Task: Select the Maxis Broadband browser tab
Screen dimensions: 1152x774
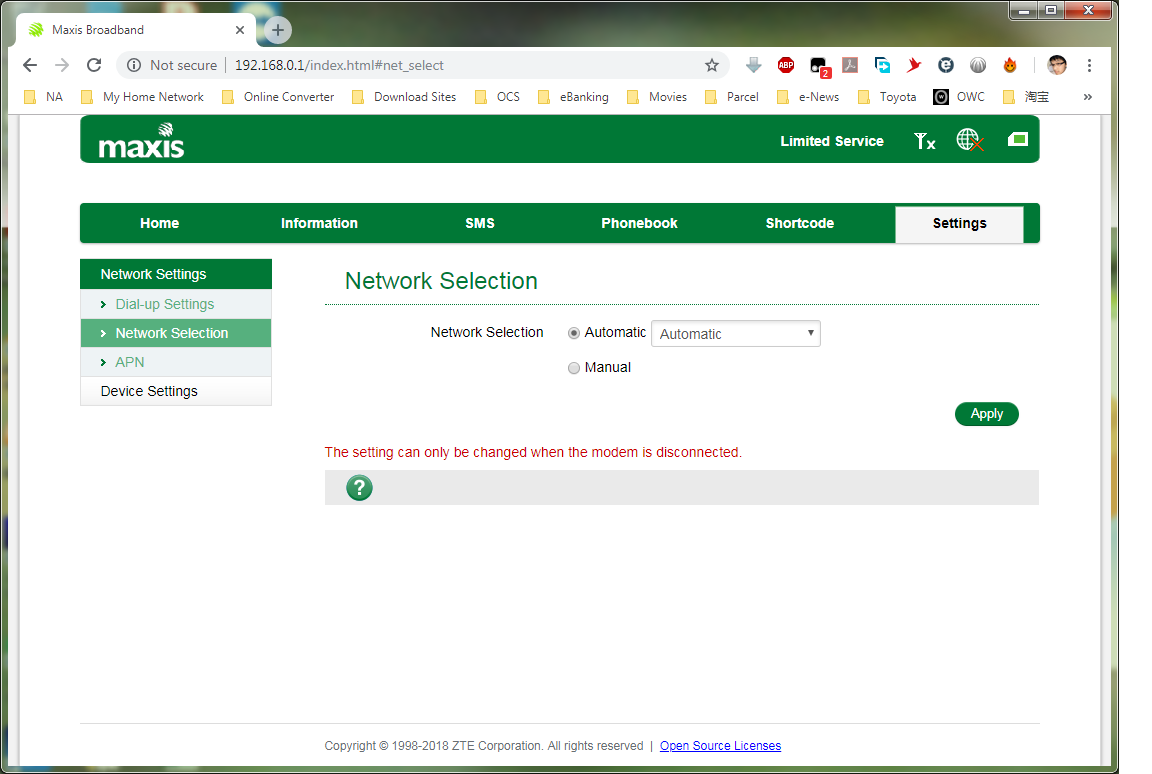Action: click(136, 30)
